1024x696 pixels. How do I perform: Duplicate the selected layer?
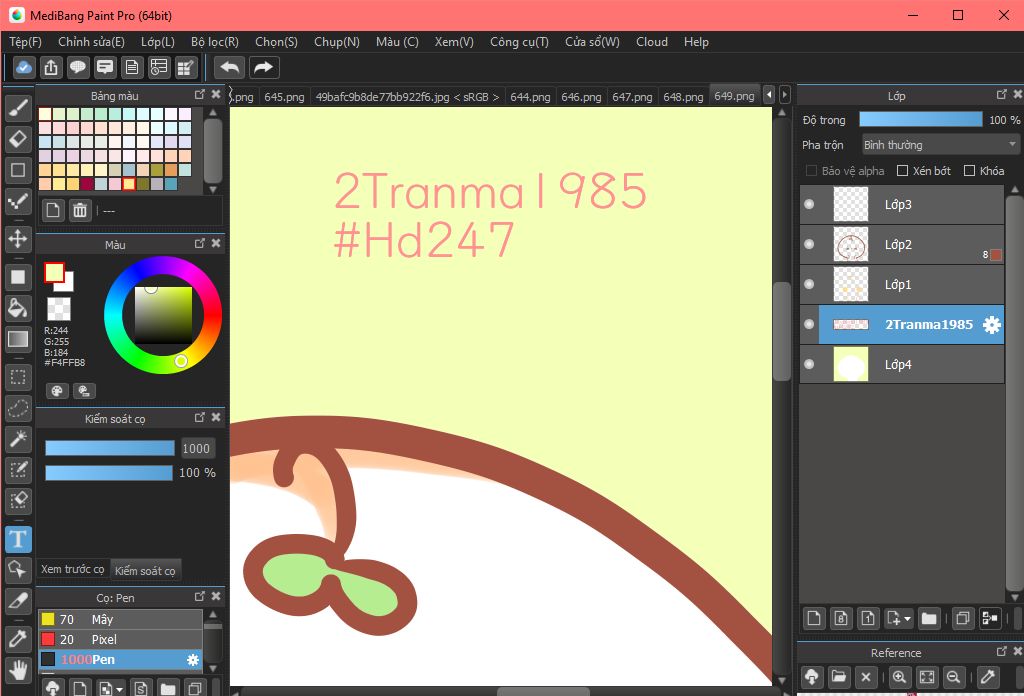(963, 618)
